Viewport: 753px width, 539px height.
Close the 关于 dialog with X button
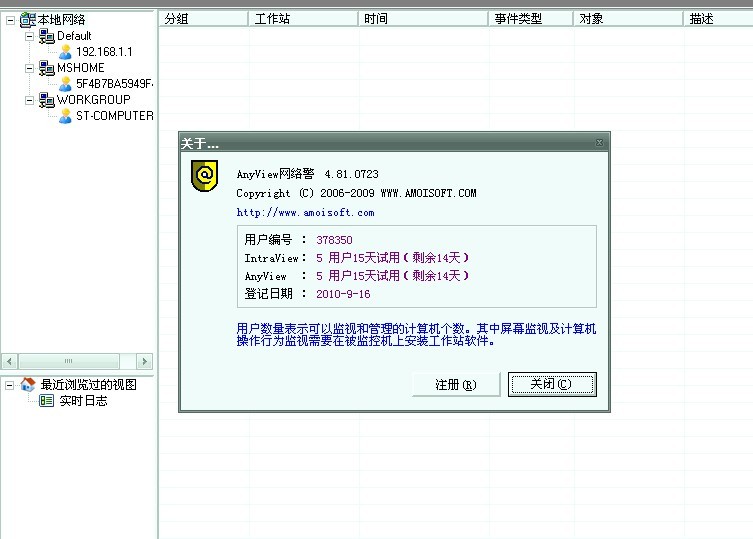pos(599,143)
